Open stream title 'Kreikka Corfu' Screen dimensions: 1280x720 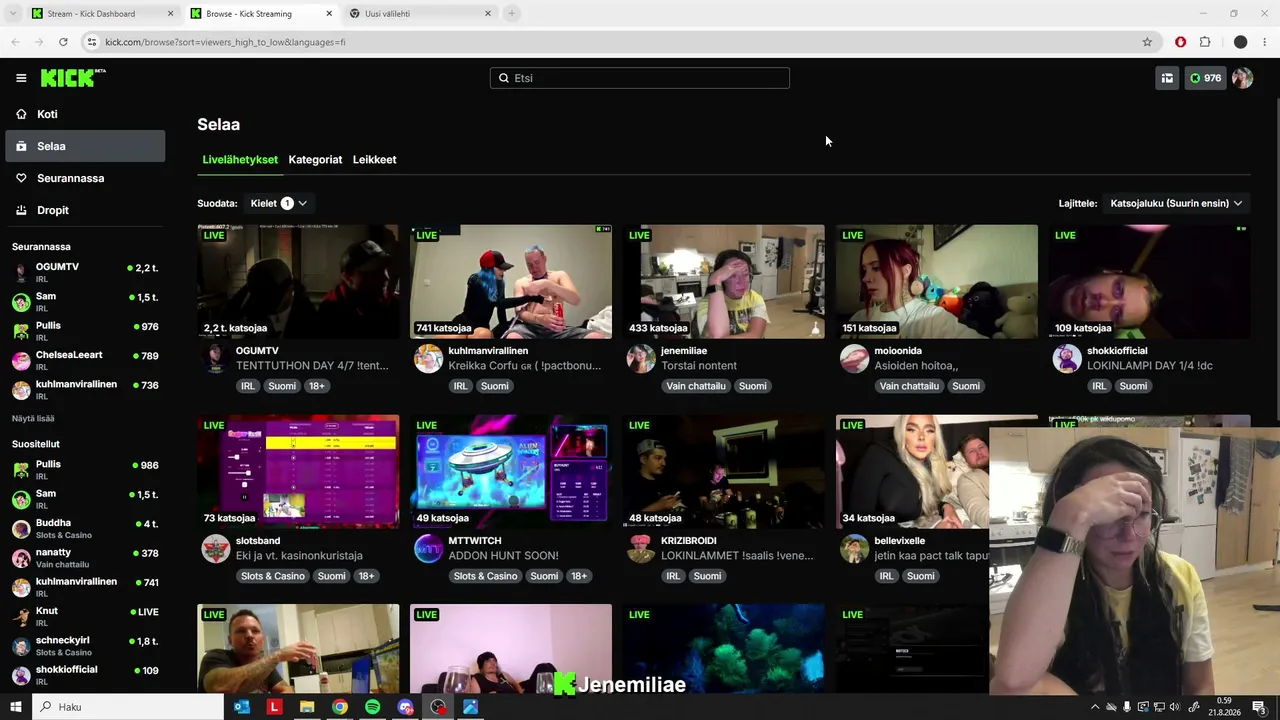(x=525, y=366)
